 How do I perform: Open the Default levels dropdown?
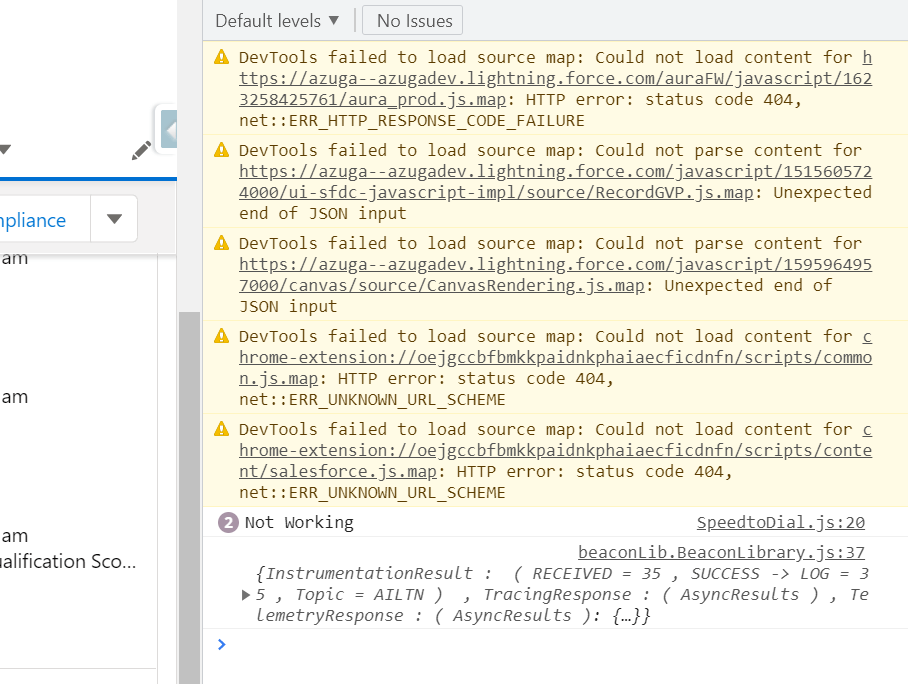click(277, 19)
